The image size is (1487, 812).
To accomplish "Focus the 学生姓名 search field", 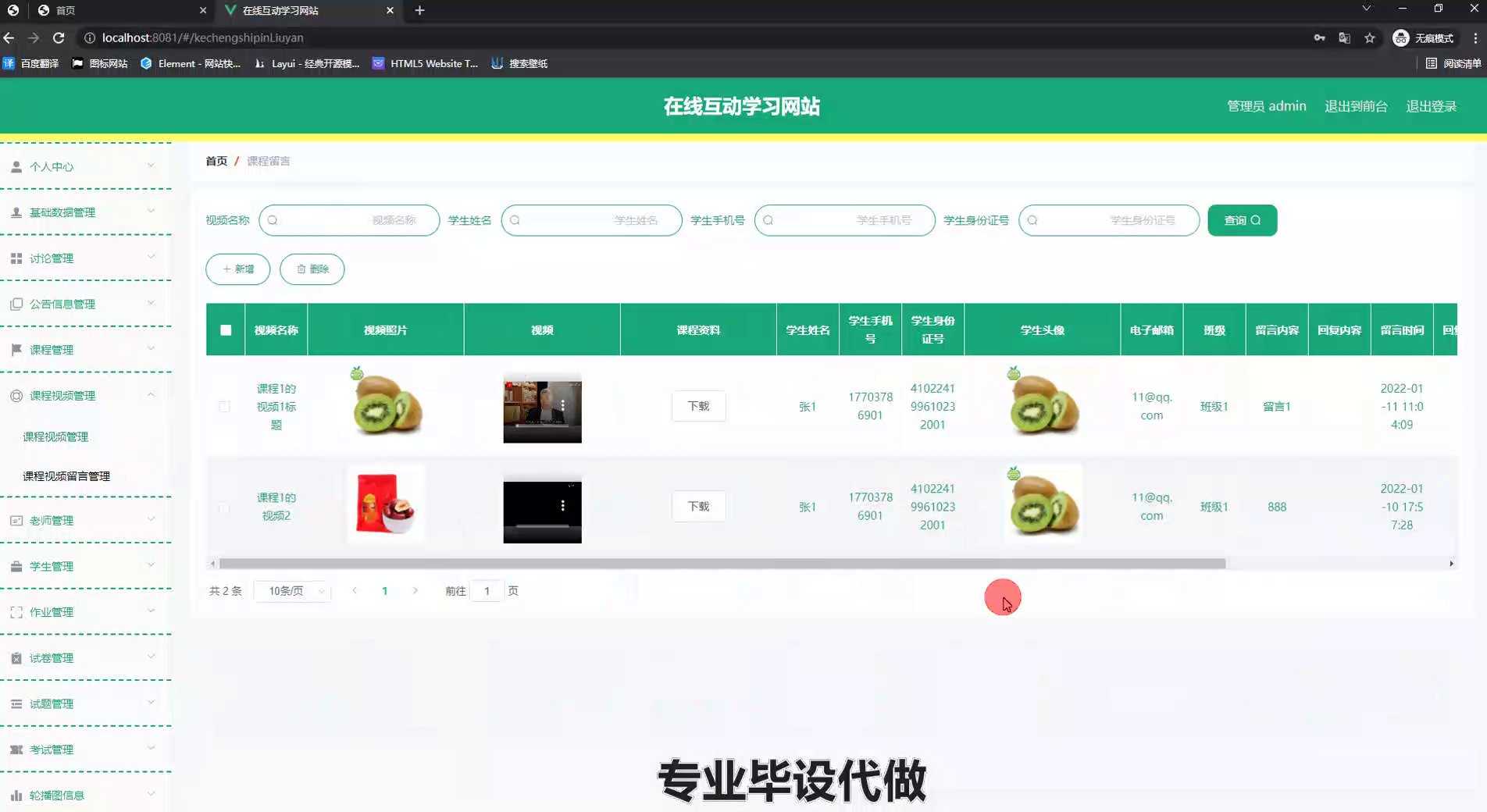I will (591, 220).
